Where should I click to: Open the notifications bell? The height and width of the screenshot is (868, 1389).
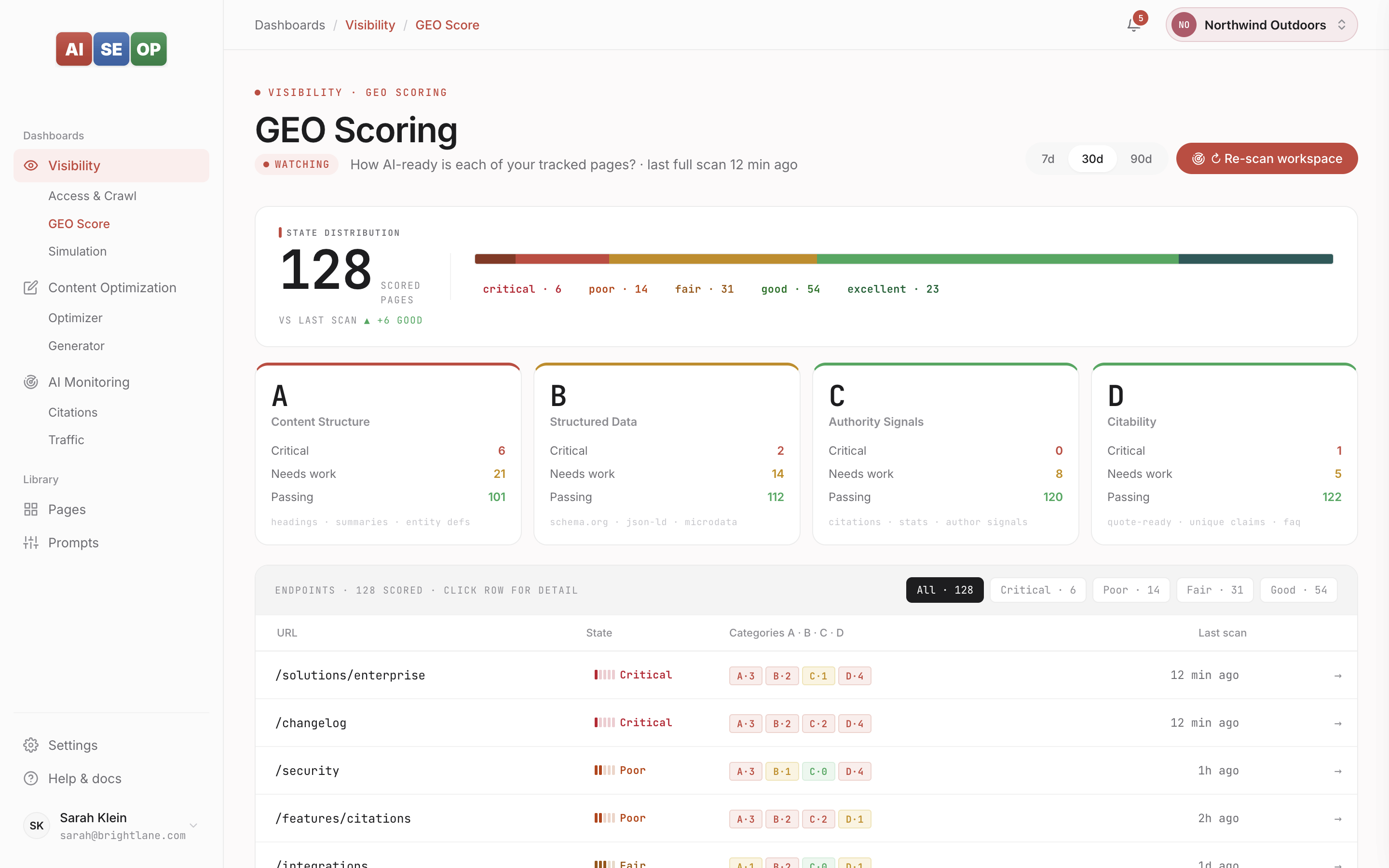(1133, 25)
